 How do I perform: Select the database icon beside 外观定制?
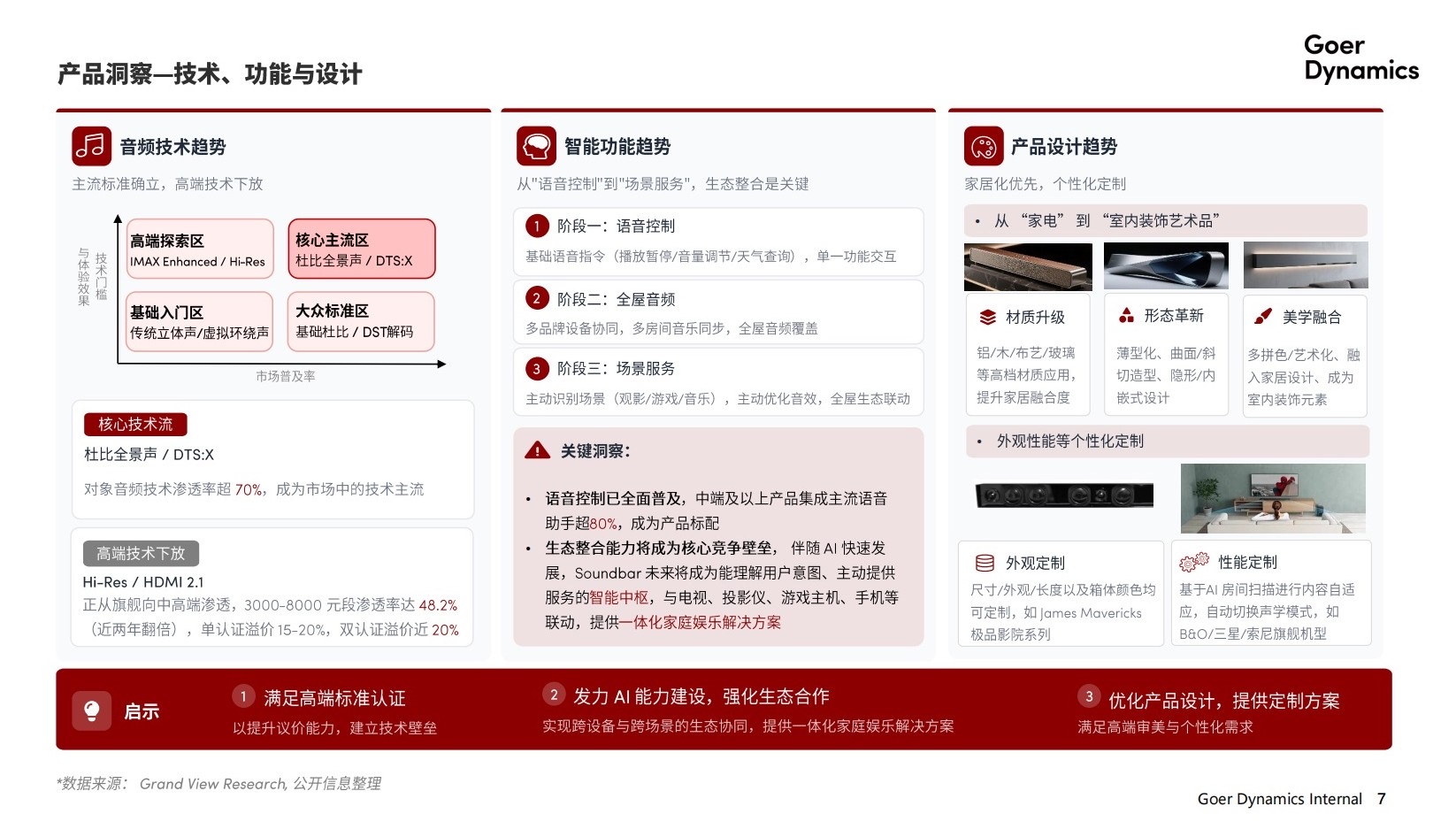[x=985, y=564]
